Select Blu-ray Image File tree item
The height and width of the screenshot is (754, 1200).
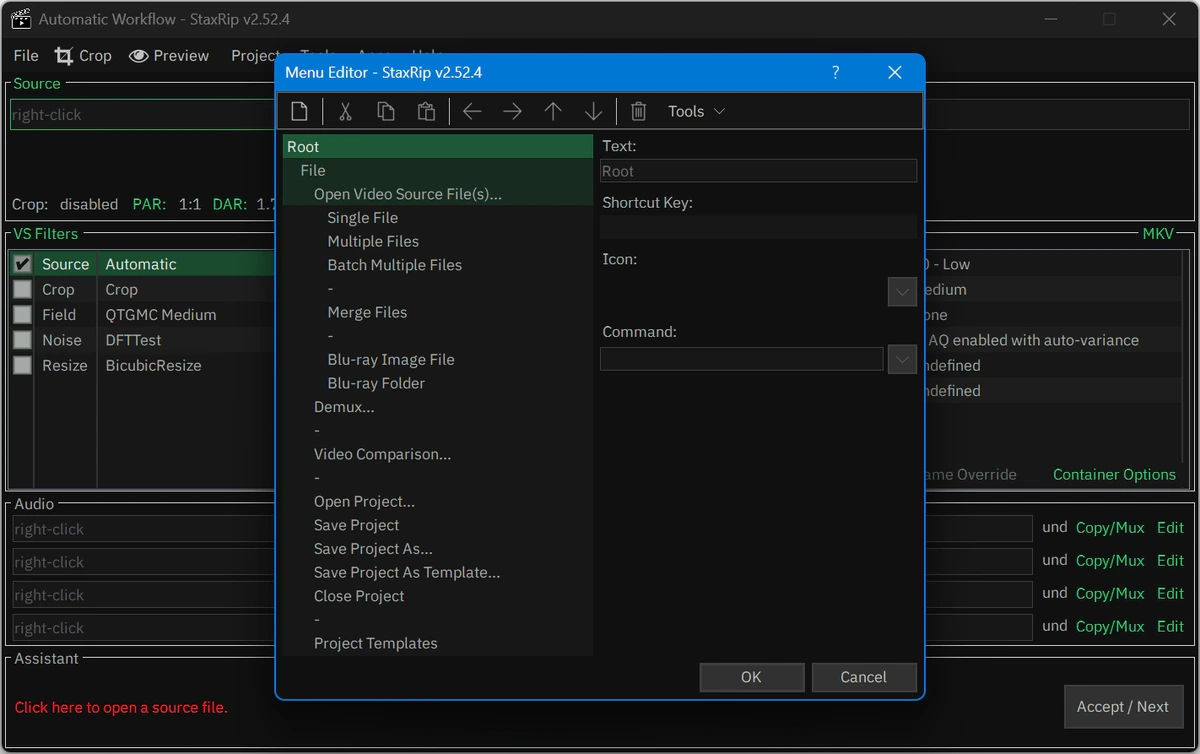(x=390, y=359)
